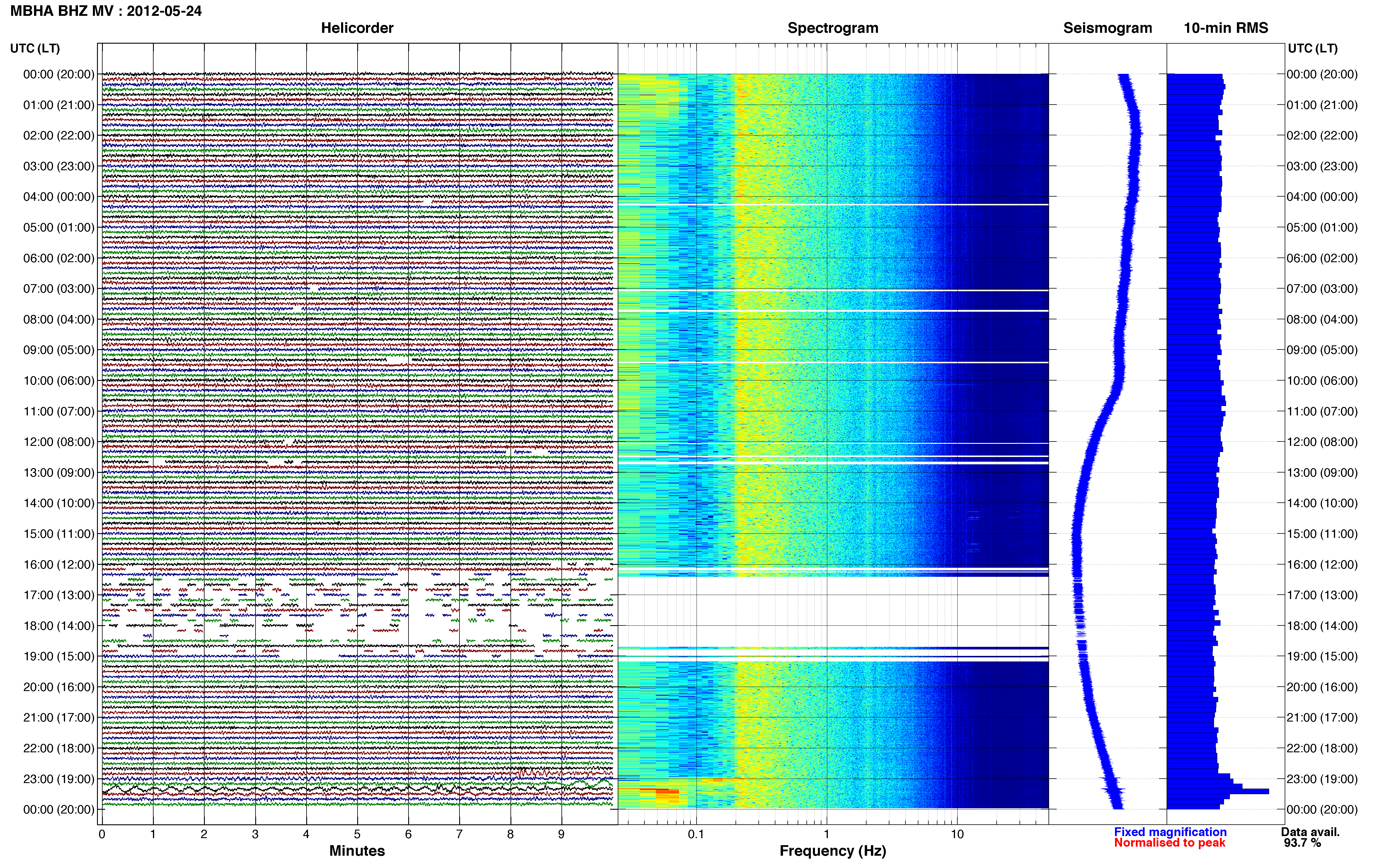Viewport: 1389px width, 868px height.
Task: Click the "17:00 (13:00)" label on the Helicorder axis
Action: click(x=59, y=595)
